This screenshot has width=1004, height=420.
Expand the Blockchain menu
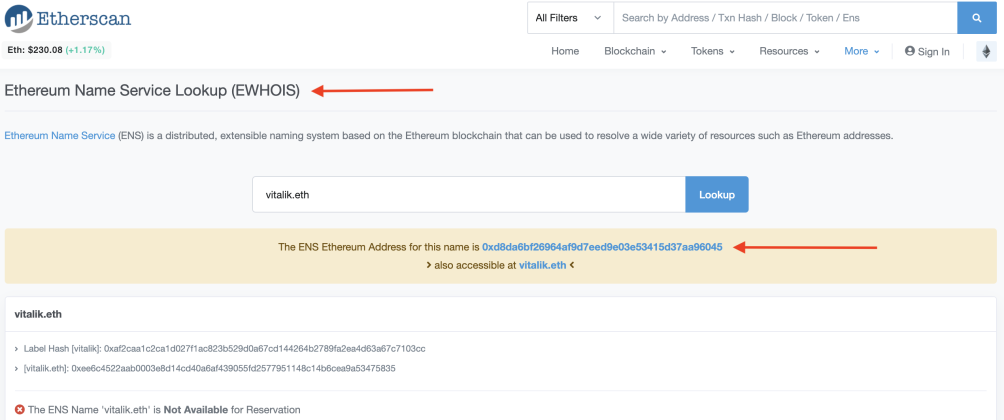635,51
